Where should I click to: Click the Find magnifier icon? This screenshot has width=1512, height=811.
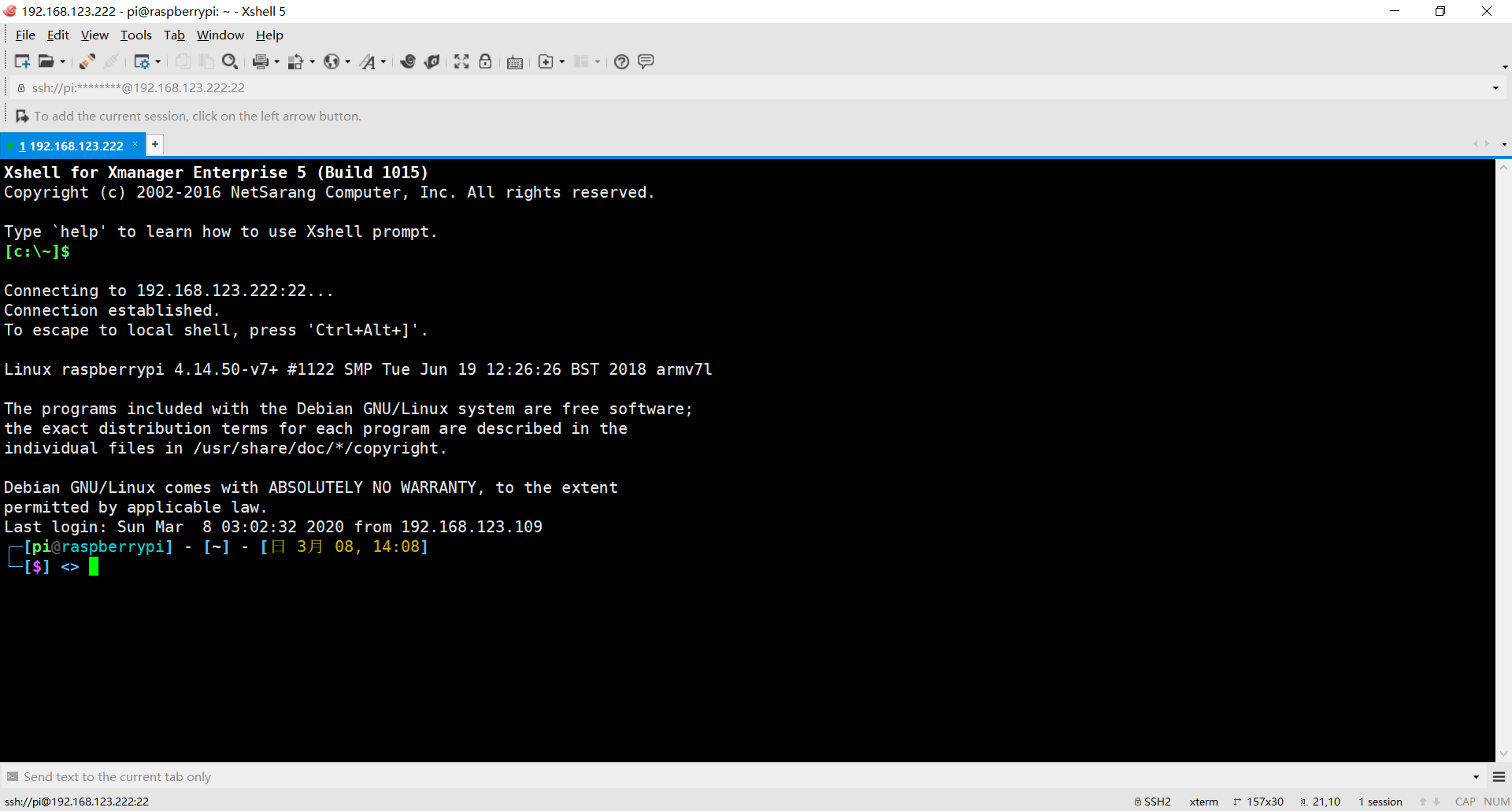point(230,61)
